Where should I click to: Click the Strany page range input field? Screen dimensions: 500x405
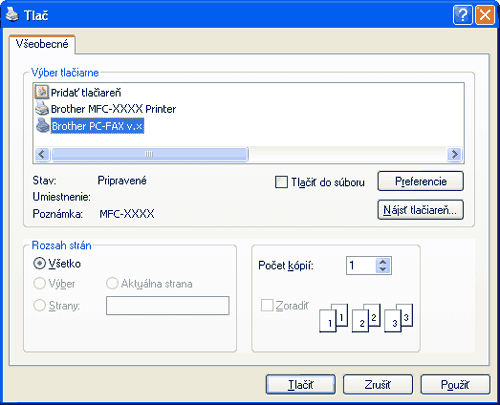pyautogui.click(x=168, y=305)
